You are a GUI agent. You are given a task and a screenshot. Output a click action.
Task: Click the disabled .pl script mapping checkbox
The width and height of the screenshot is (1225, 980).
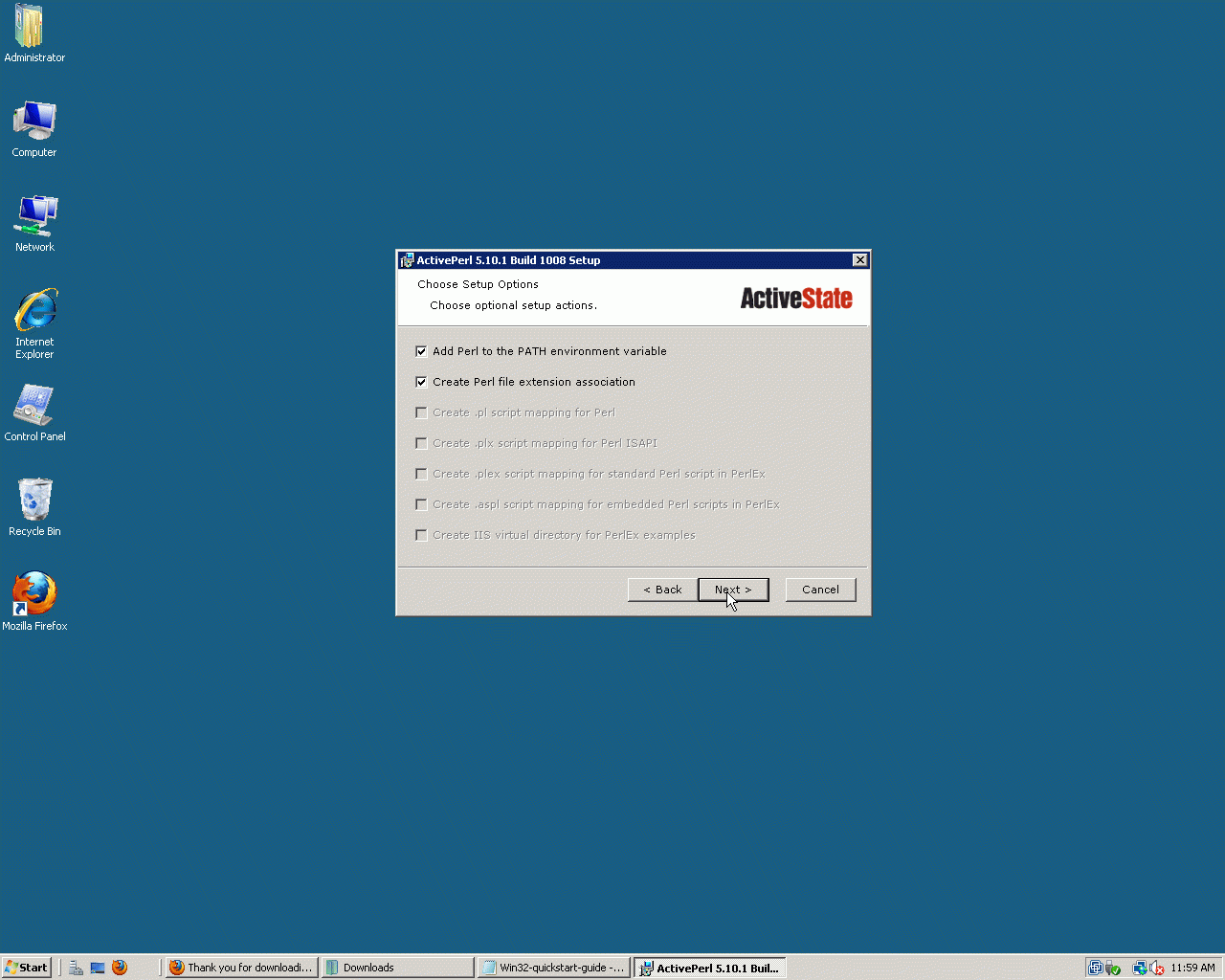[x=421, y=412]
